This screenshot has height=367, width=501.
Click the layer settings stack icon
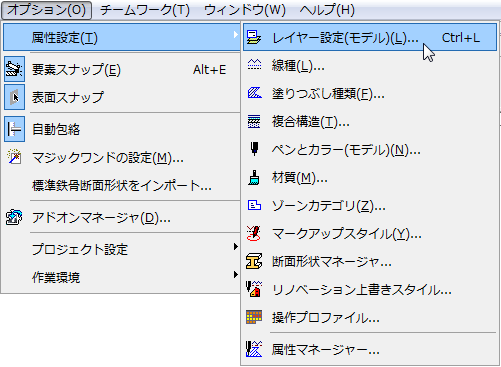(x=254, y=37)
